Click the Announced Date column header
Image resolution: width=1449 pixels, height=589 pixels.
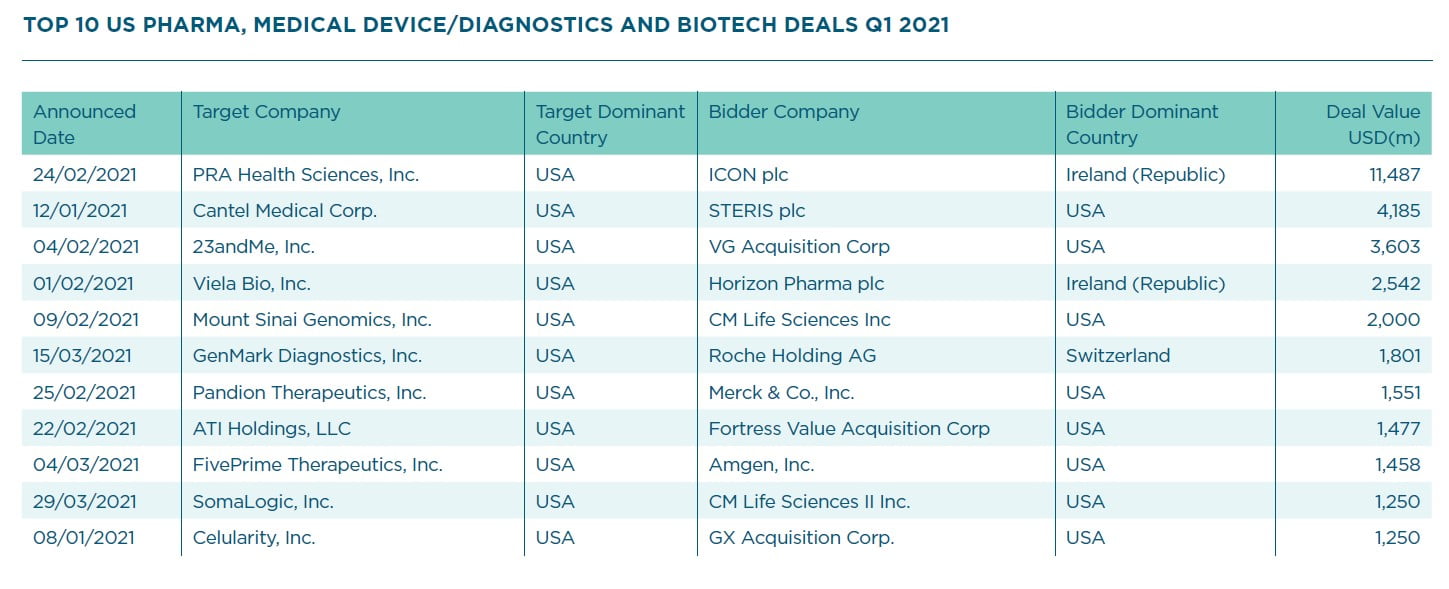pyautogui.click(x=84, y=124)
